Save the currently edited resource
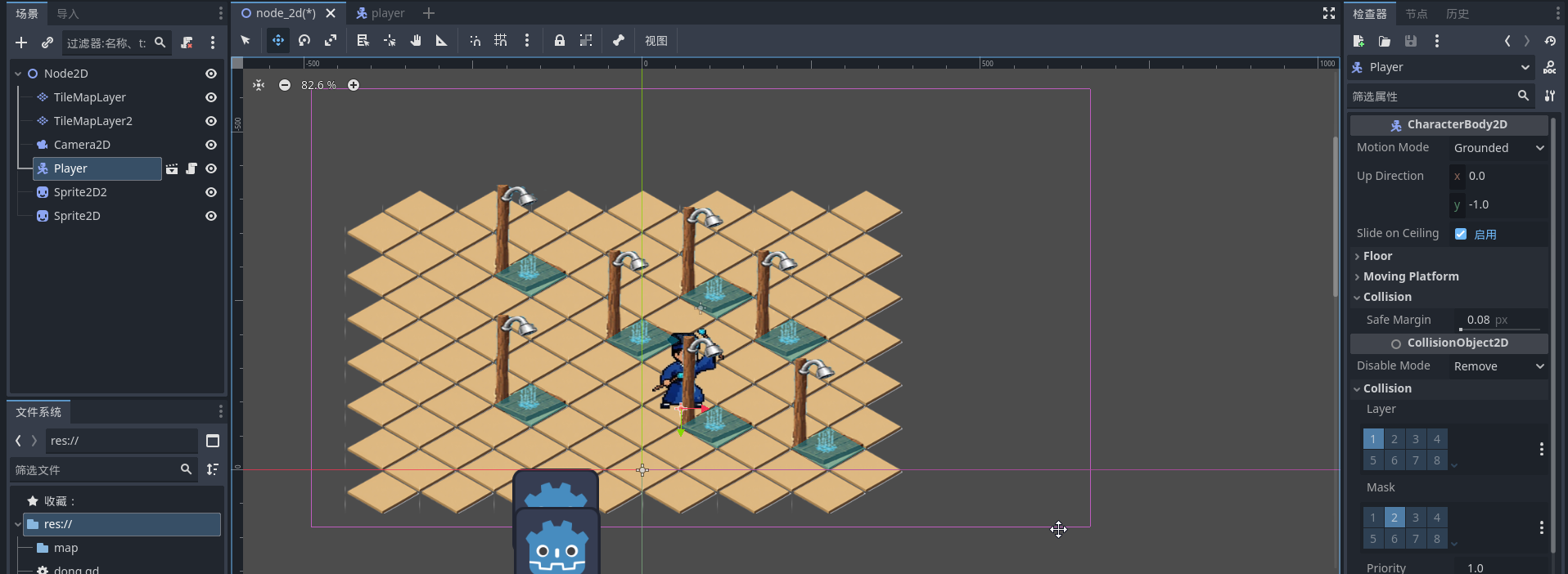1568x574 pixels. click(1411, 41)
